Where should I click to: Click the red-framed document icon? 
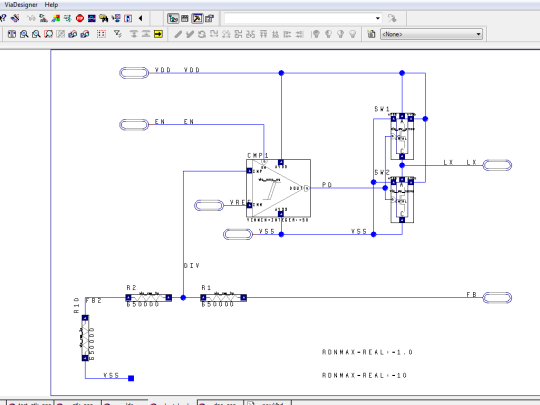128,18
